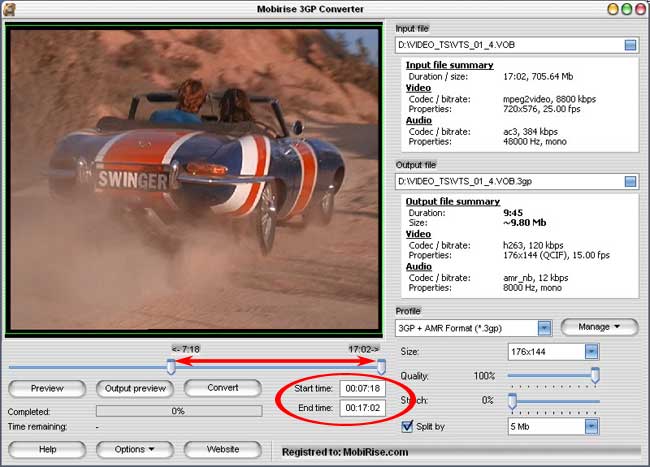650x467 pixels.
Task: Click the yellow minimize window button
Action: point(613,9)
